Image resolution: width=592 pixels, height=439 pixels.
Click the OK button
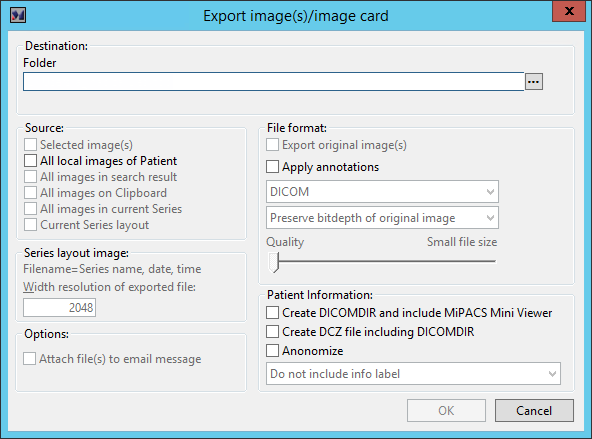coord(446,410)
